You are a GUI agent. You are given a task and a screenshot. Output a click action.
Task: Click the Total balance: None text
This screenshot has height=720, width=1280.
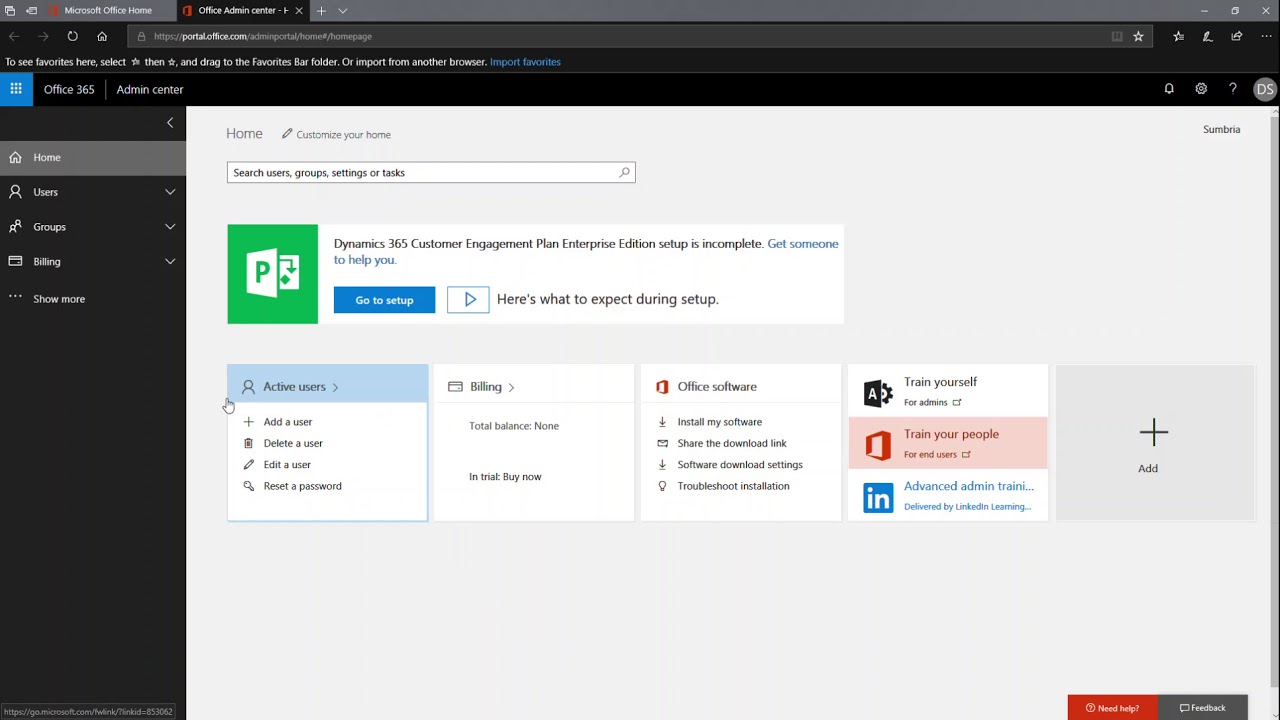(514, 426)
